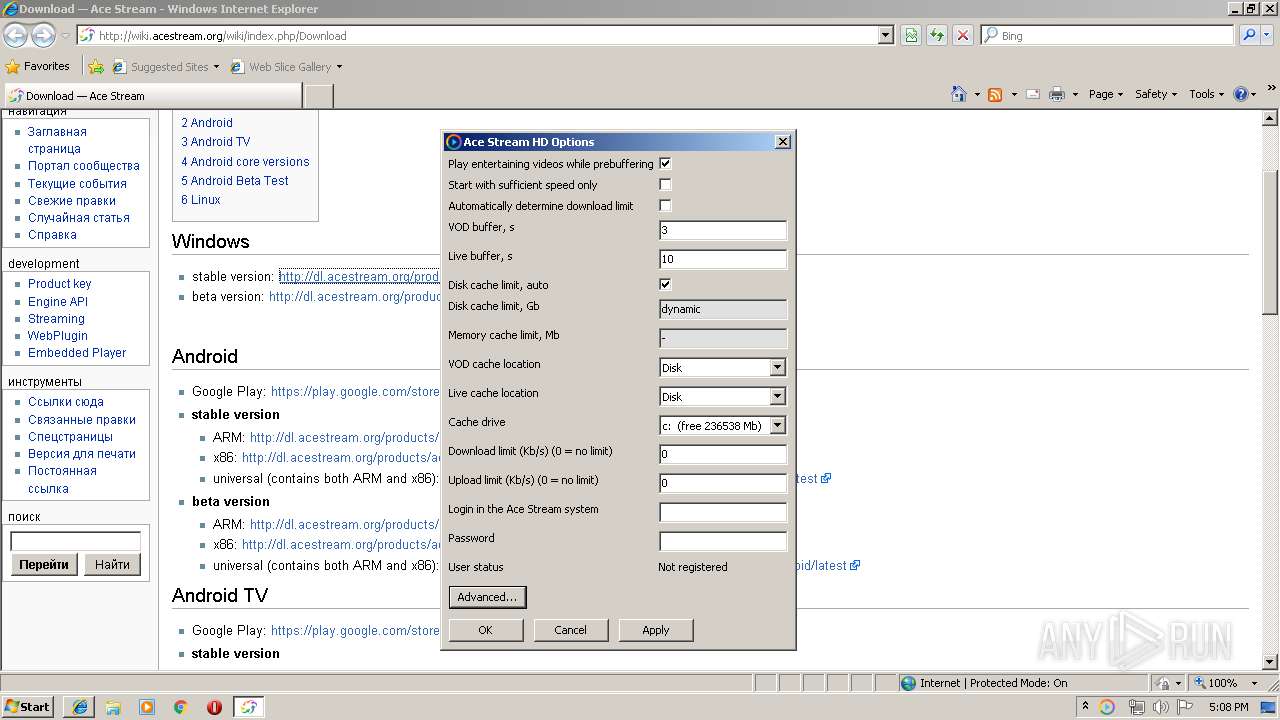Click the Stop loading red X icon
The image size is (1280, 720).
click(x=962, y=35)
